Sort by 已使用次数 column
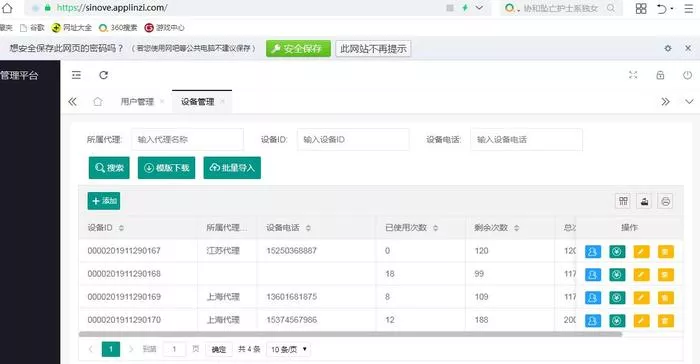 tap(435, 228)
